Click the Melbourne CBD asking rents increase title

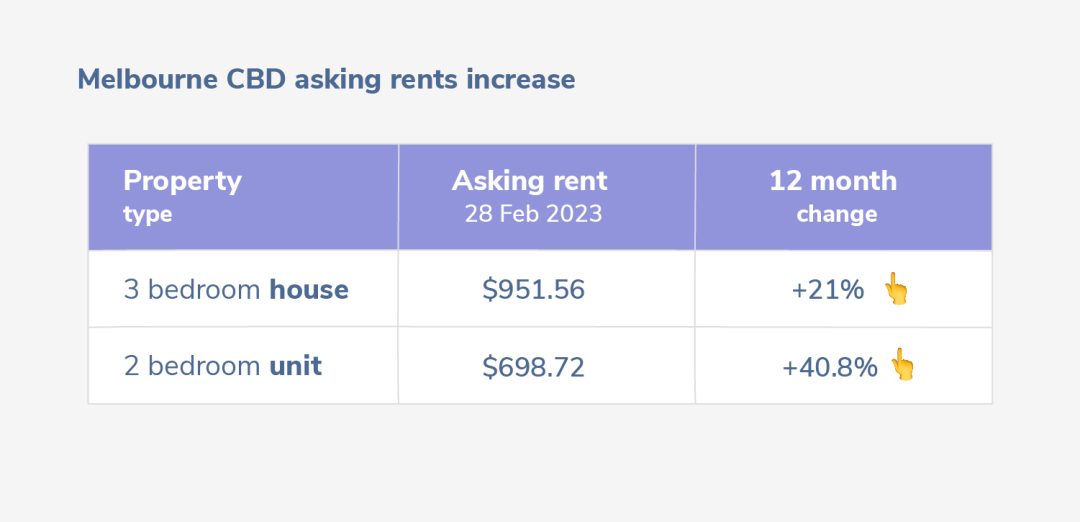pyautogui.click(x=326, y=79)
